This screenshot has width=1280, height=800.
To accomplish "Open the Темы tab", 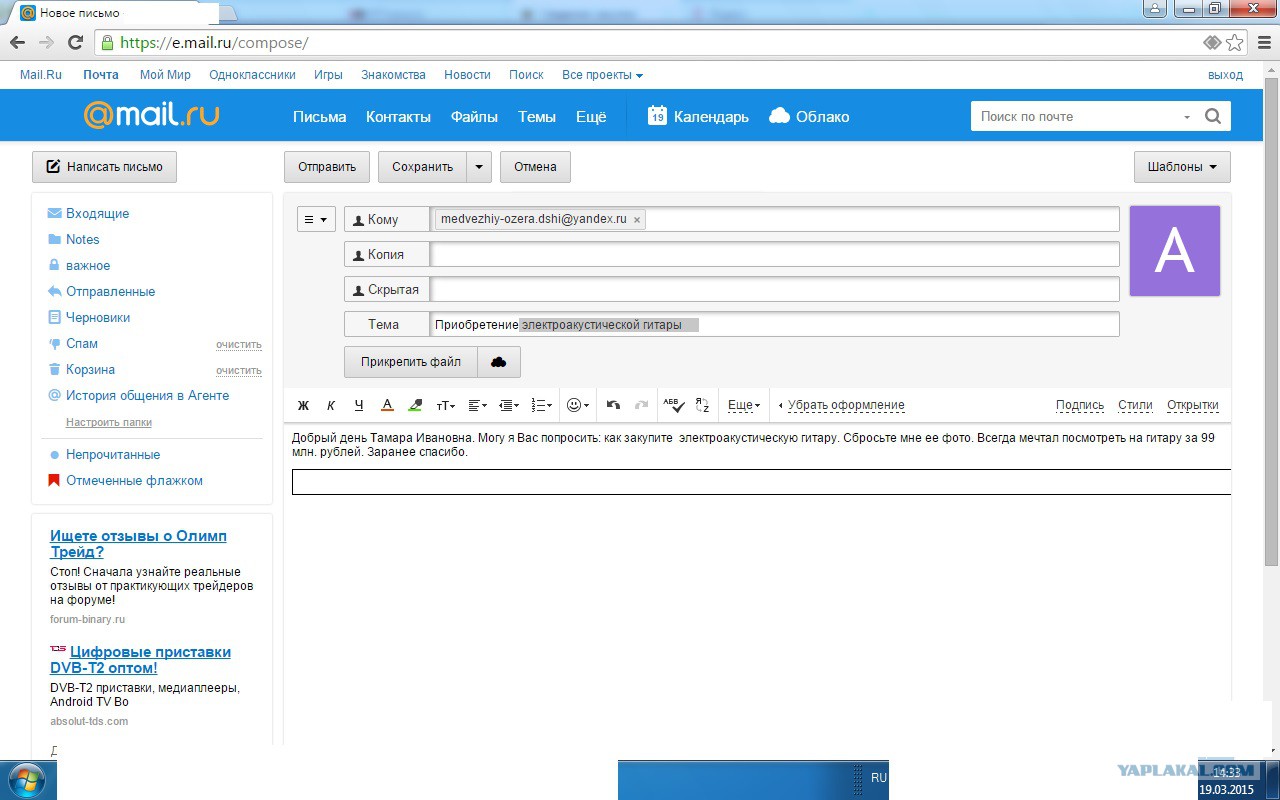I will click(x=537, y=117).
